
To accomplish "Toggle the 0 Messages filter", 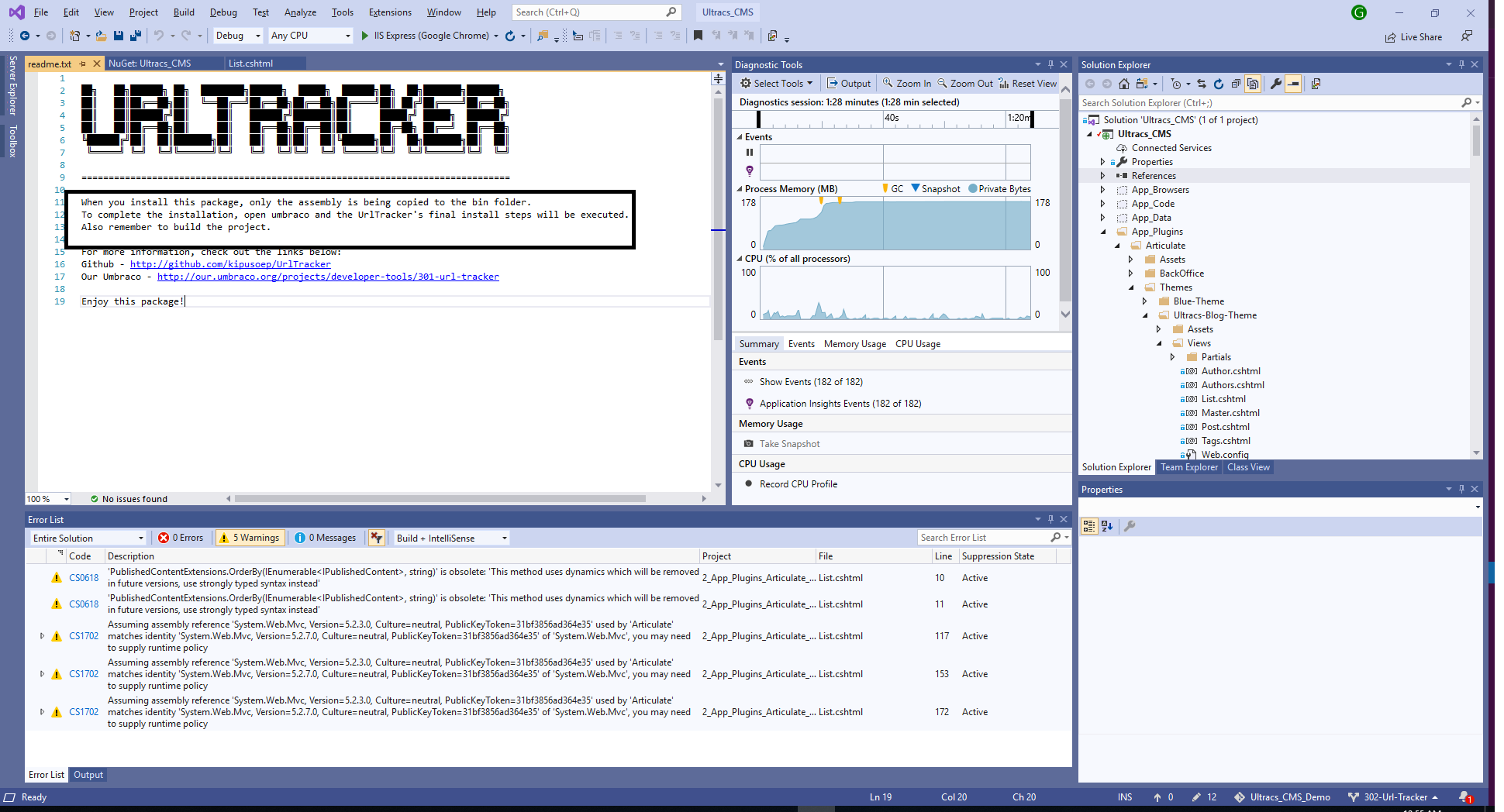I will click(326, 538).
